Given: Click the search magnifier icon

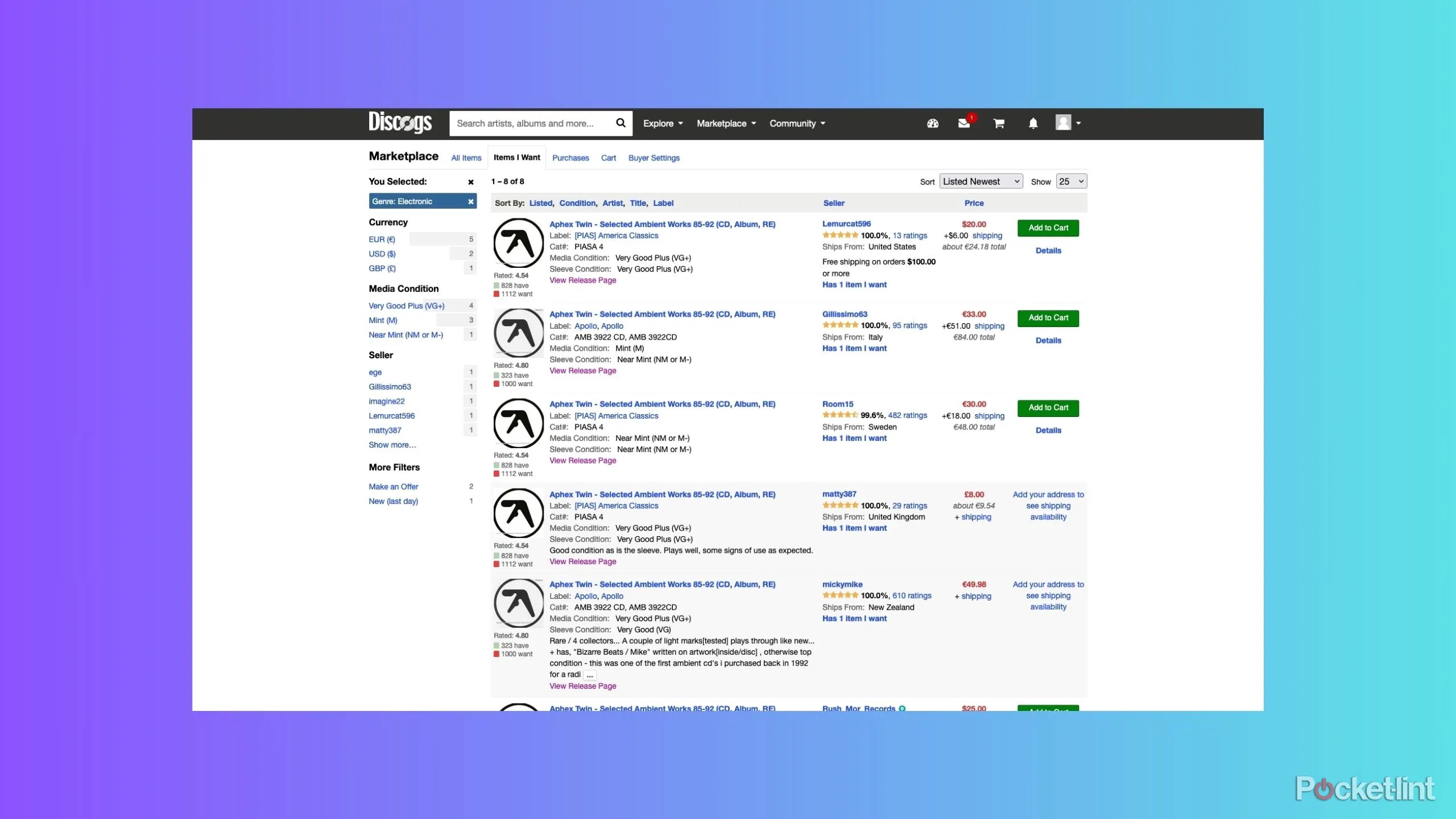Looking at the screenshot, I should point(621,123).
